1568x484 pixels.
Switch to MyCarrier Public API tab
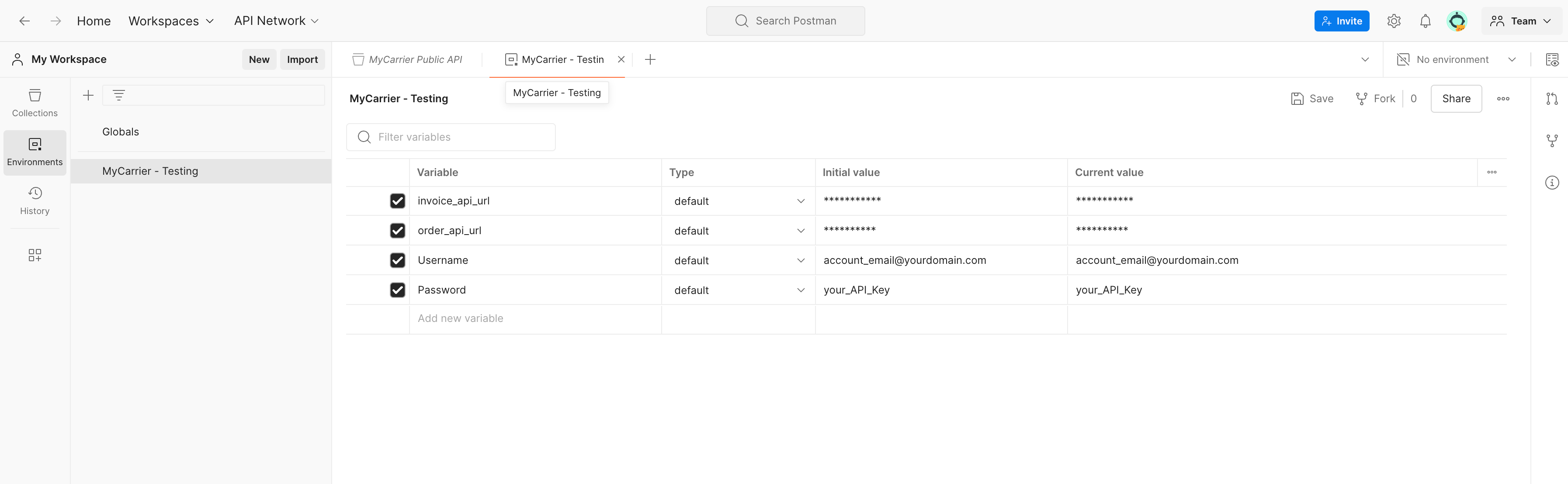coord(408,60)
